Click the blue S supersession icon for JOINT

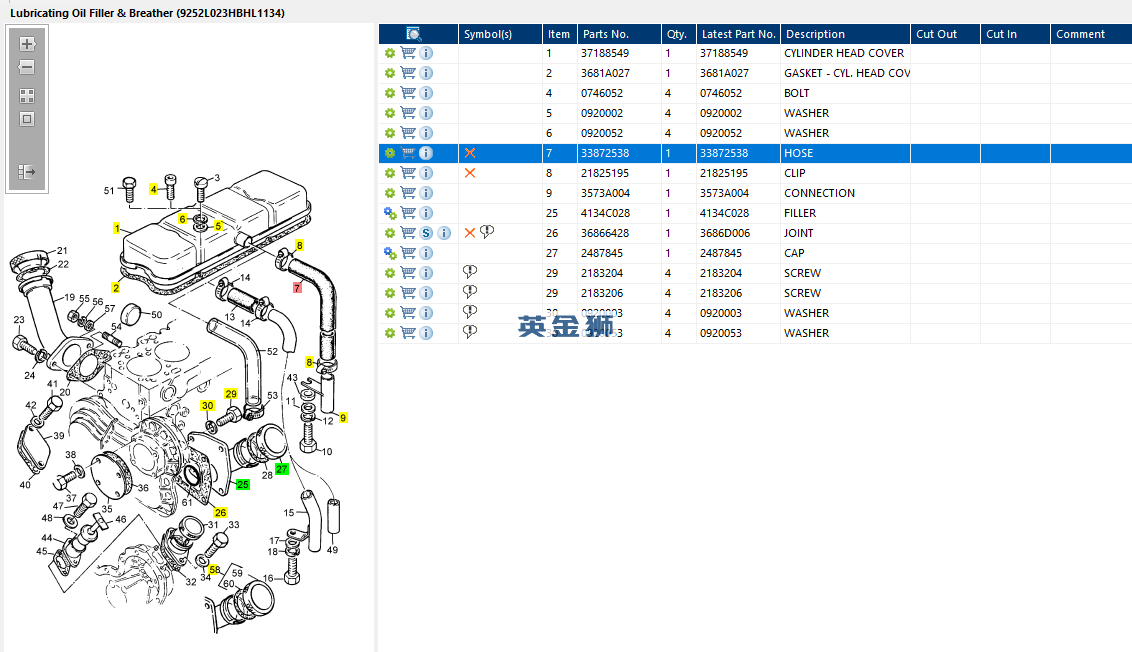click(x=426, y=233)
